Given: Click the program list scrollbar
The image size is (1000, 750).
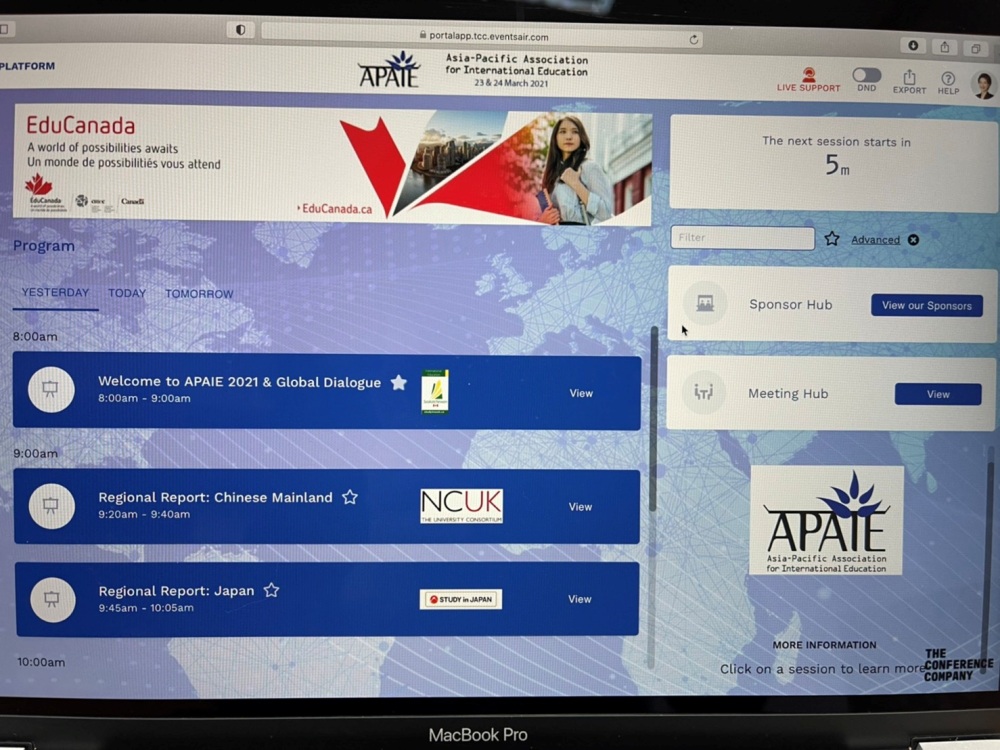Looking at the screenshot, I should coord(652,419).
